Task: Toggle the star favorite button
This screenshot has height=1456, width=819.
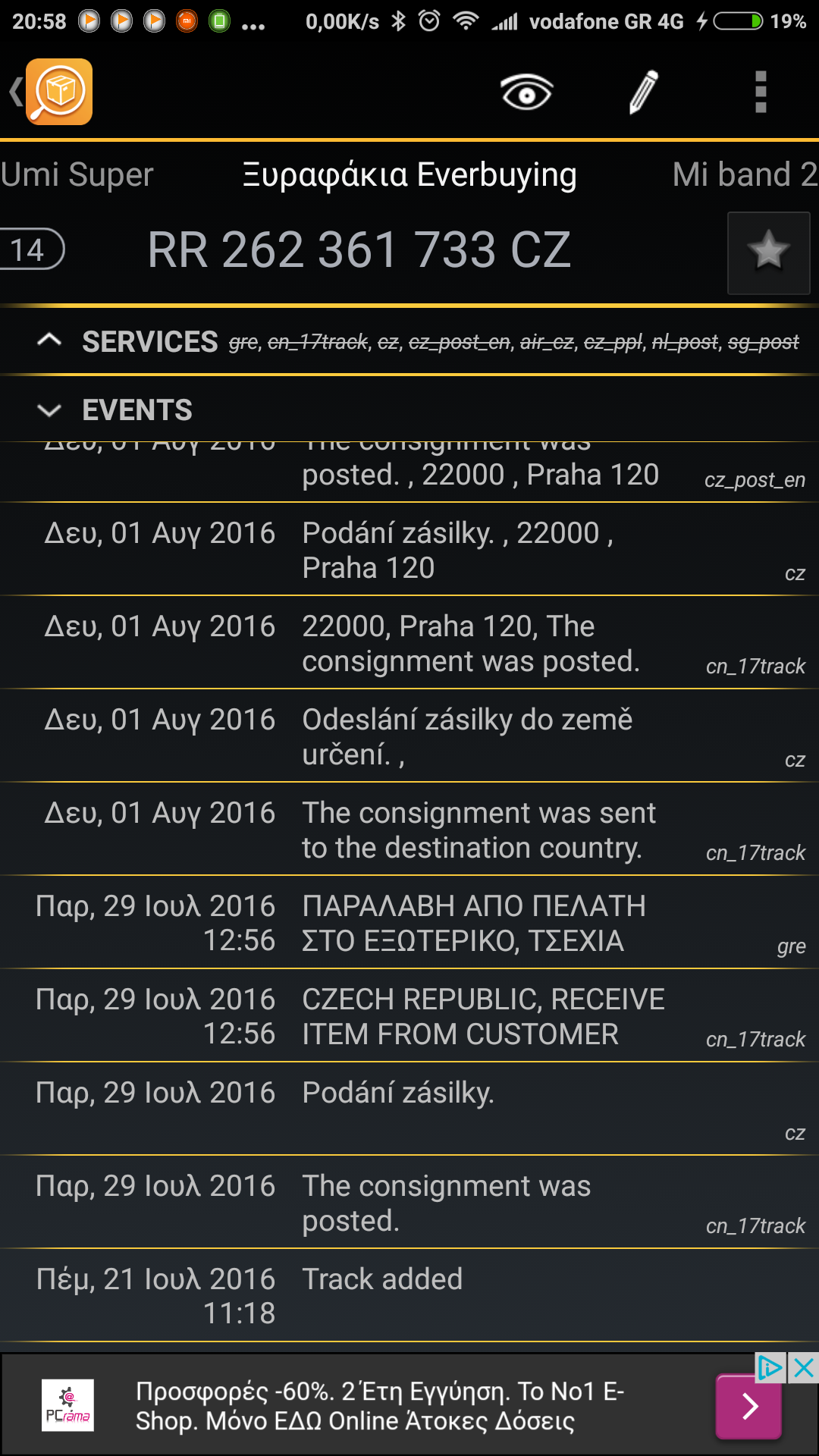Action: click(768, 253)
